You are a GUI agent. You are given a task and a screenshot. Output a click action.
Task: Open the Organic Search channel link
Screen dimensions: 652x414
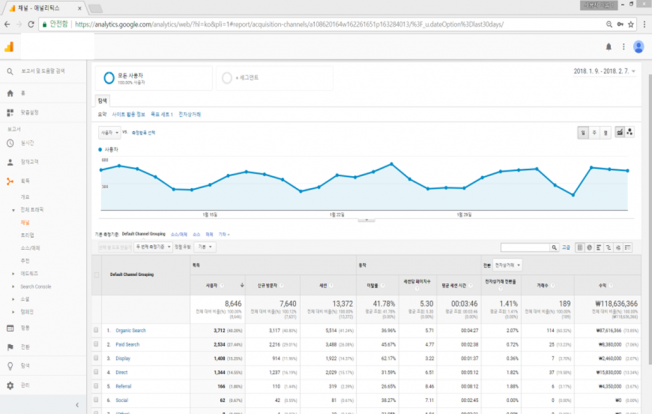click(x=131, y=330)
